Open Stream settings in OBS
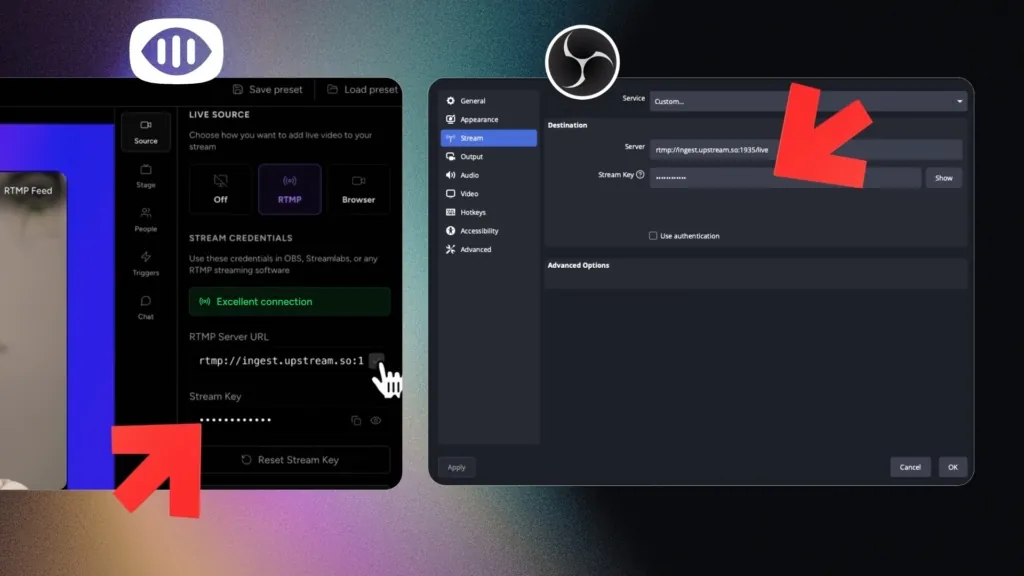 [x=488, y=138]
